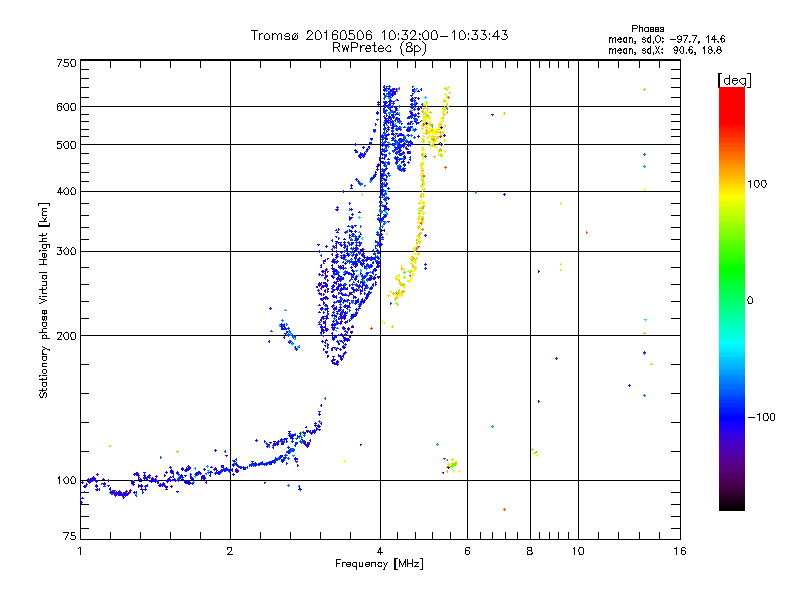This screenshot has height=600, width=800.
Task: Click the '[deg]' colorbar unit label
Action: coord(734,80)
